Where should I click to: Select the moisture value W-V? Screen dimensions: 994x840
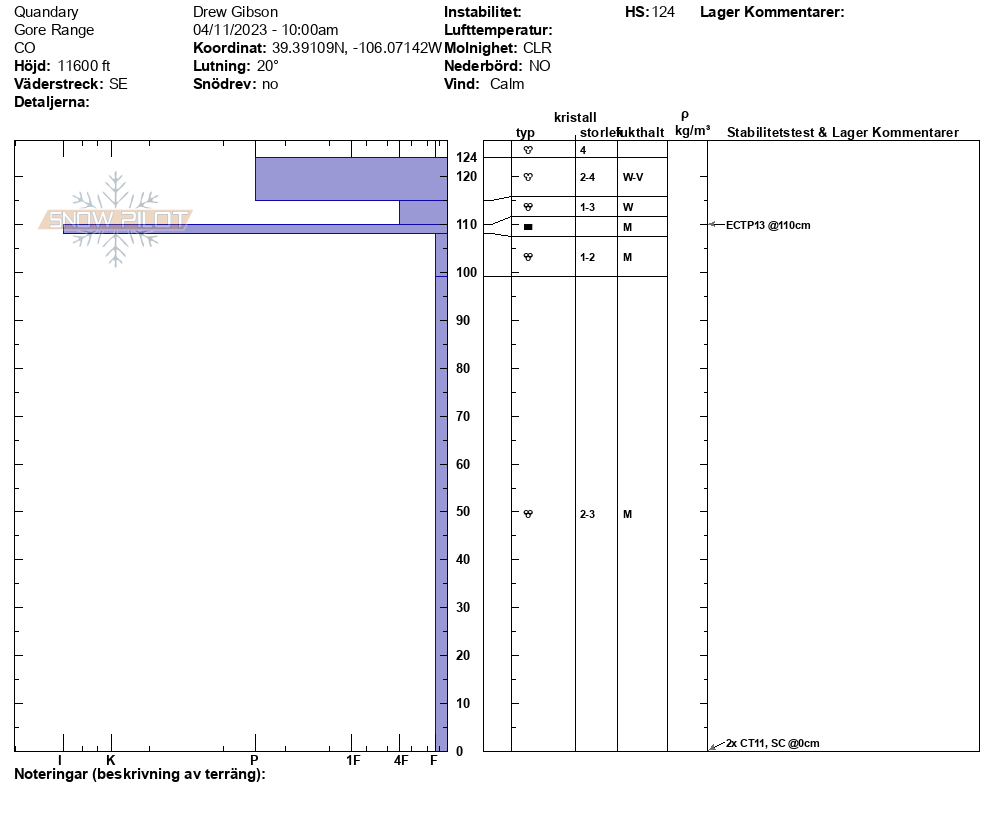coord(633,177)
